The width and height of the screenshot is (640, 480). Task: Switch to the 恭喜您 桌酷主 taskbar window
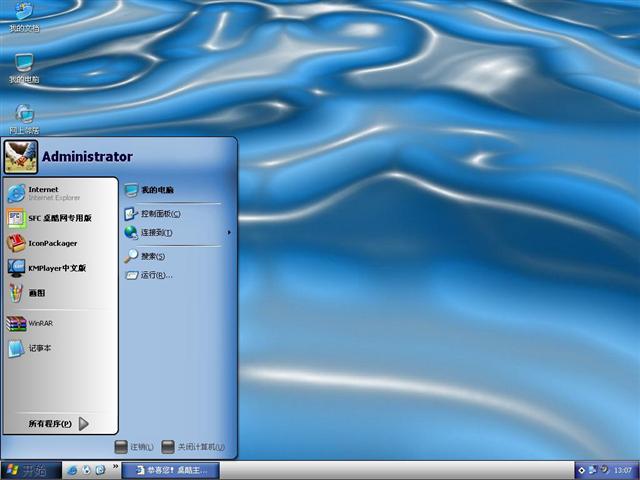pyautogui.click(x=170, y=470)
